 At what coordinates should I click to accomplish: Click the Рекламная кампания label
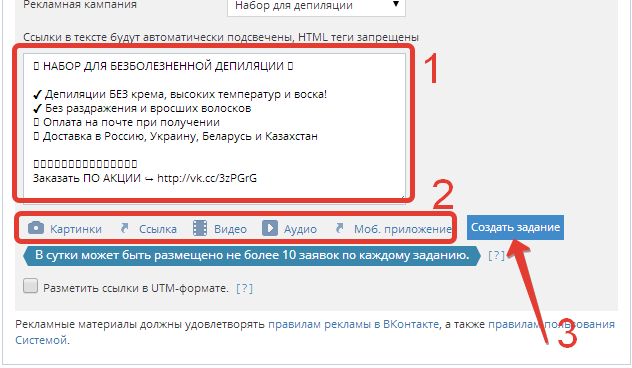click(x=80, y=5)
